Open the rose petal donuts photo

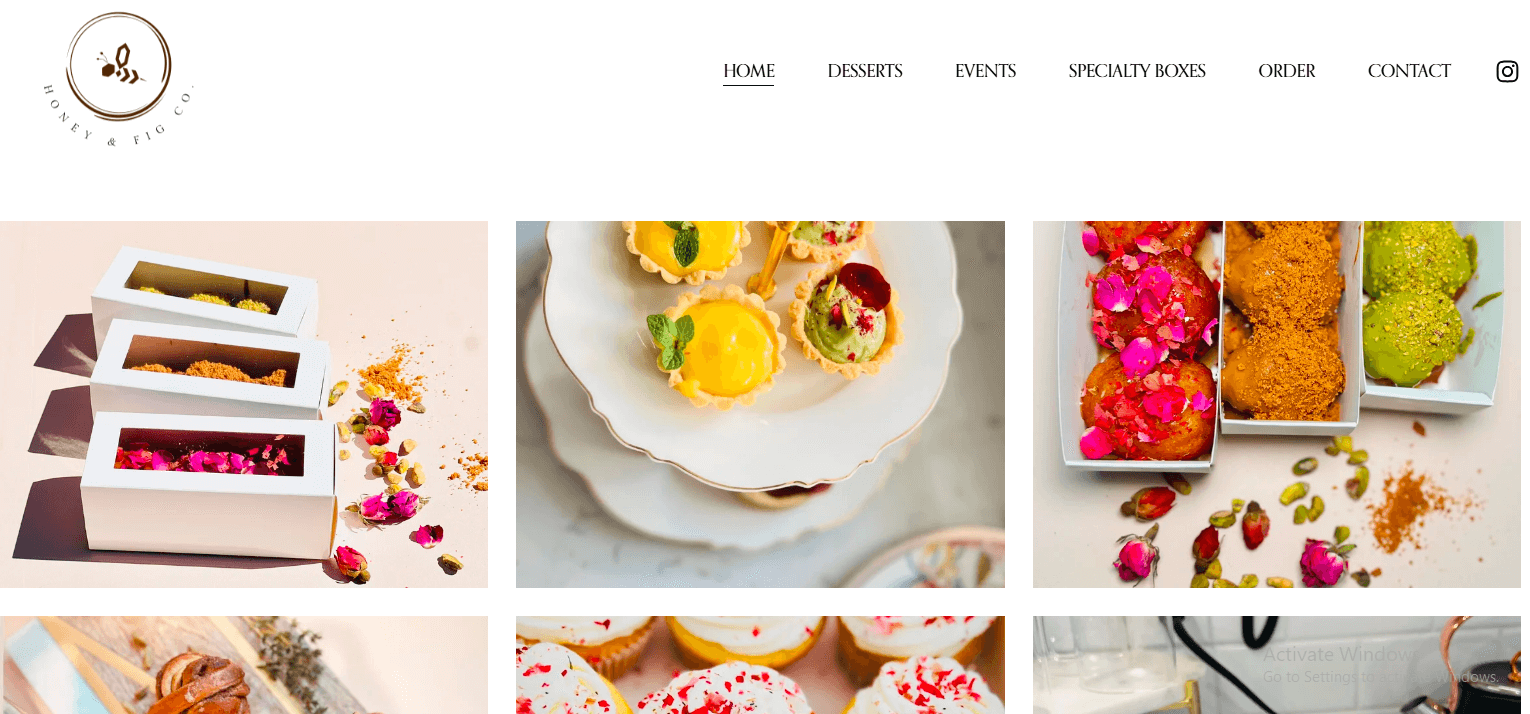tap(1277, 404)
